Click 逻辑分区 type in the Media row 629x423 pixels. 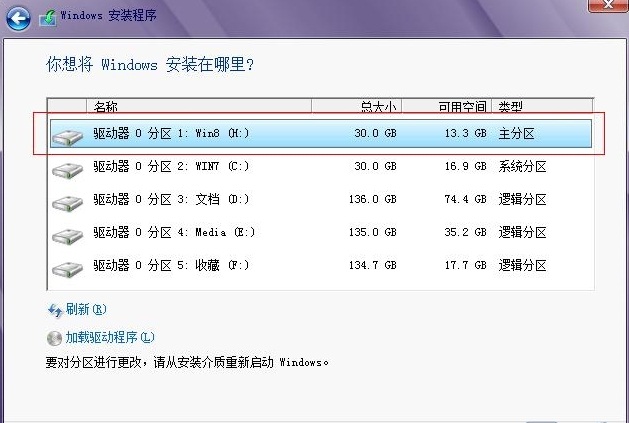(522, 232)
